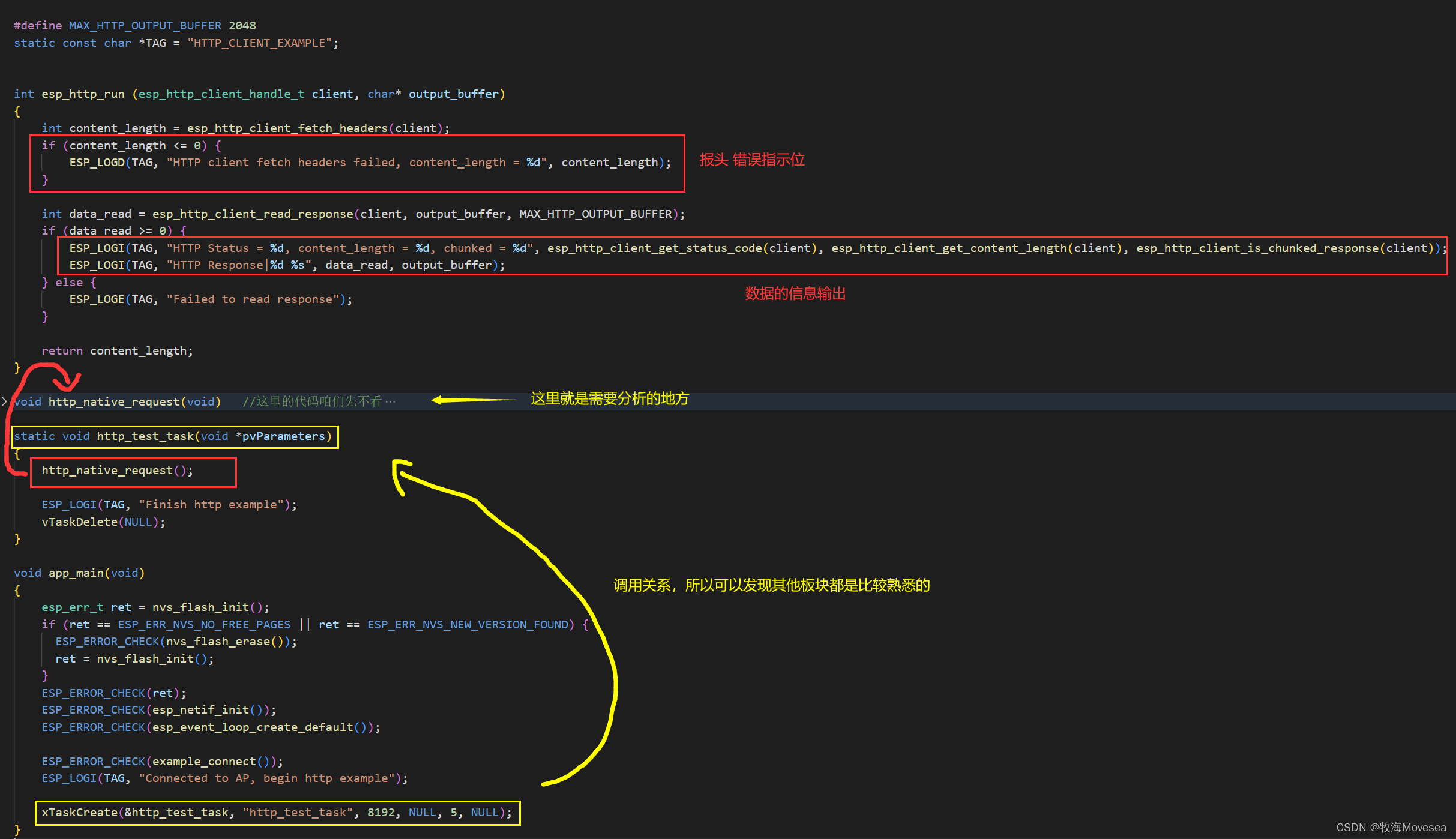
Task: Click the CSDN @牧海Movesea watermark
Action: tap(1390, 828)
